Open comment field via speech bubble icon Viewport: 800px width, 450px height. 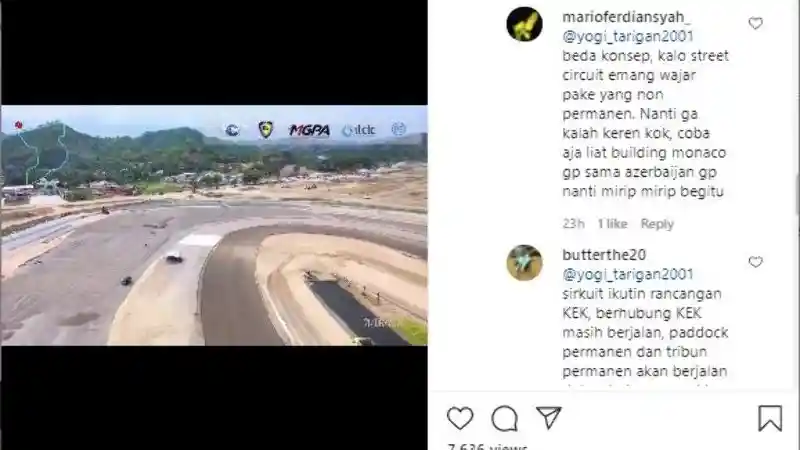tap(504, 418)
